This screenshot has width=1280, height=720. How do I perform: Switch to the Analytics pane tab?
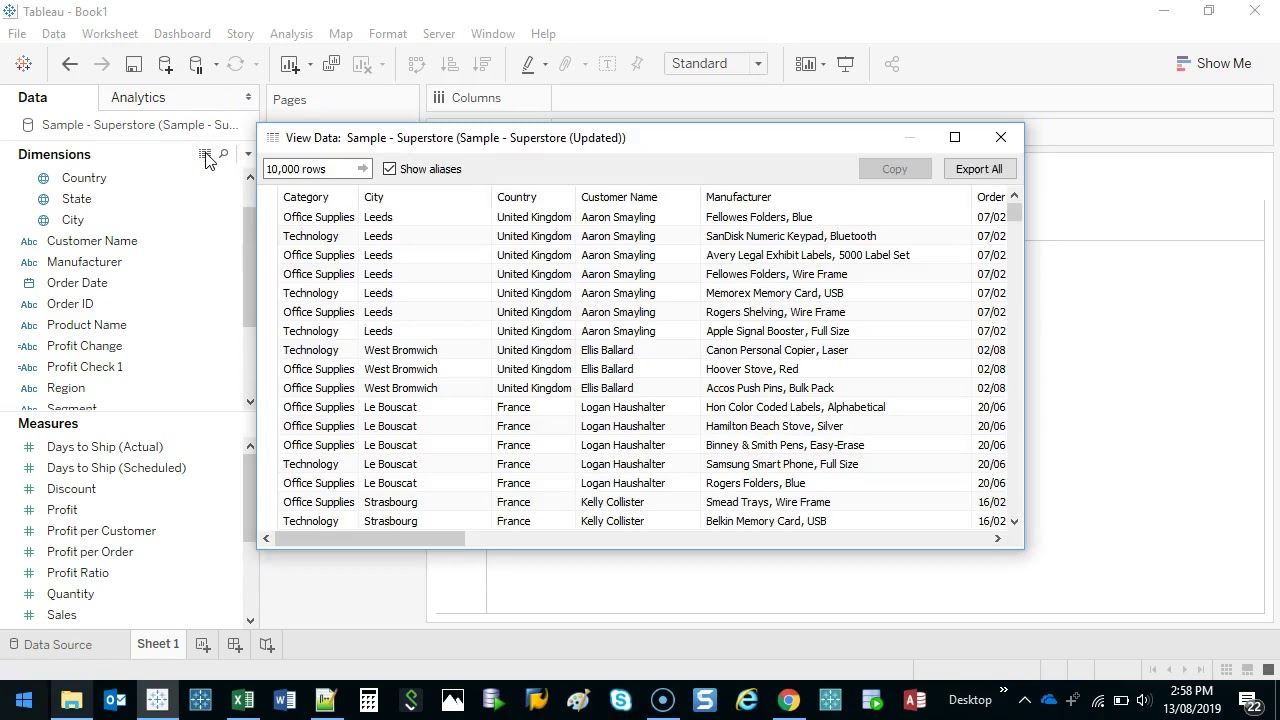pyautogui.click(x=138, y=98)
